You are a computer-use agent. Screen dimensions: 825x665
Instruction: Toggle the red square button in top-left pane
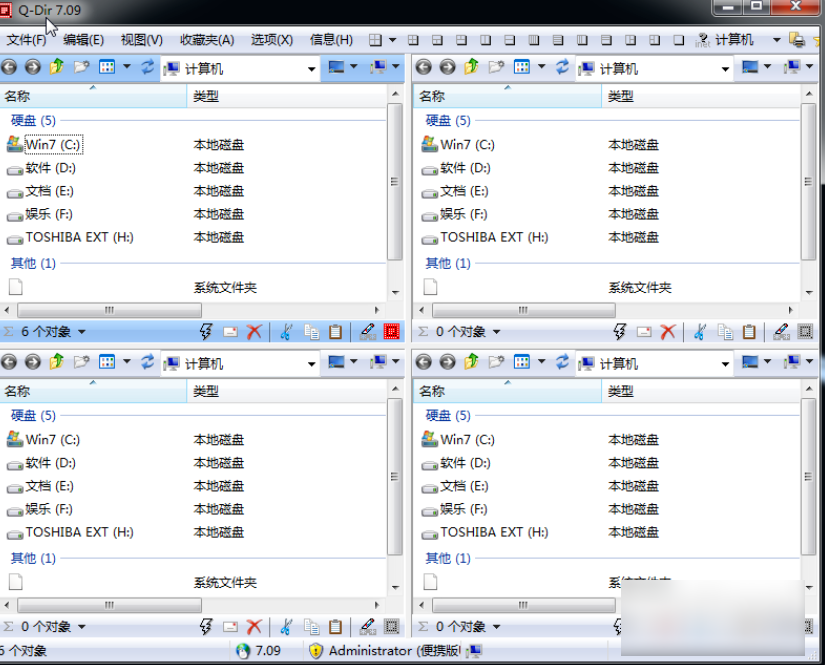392,332
